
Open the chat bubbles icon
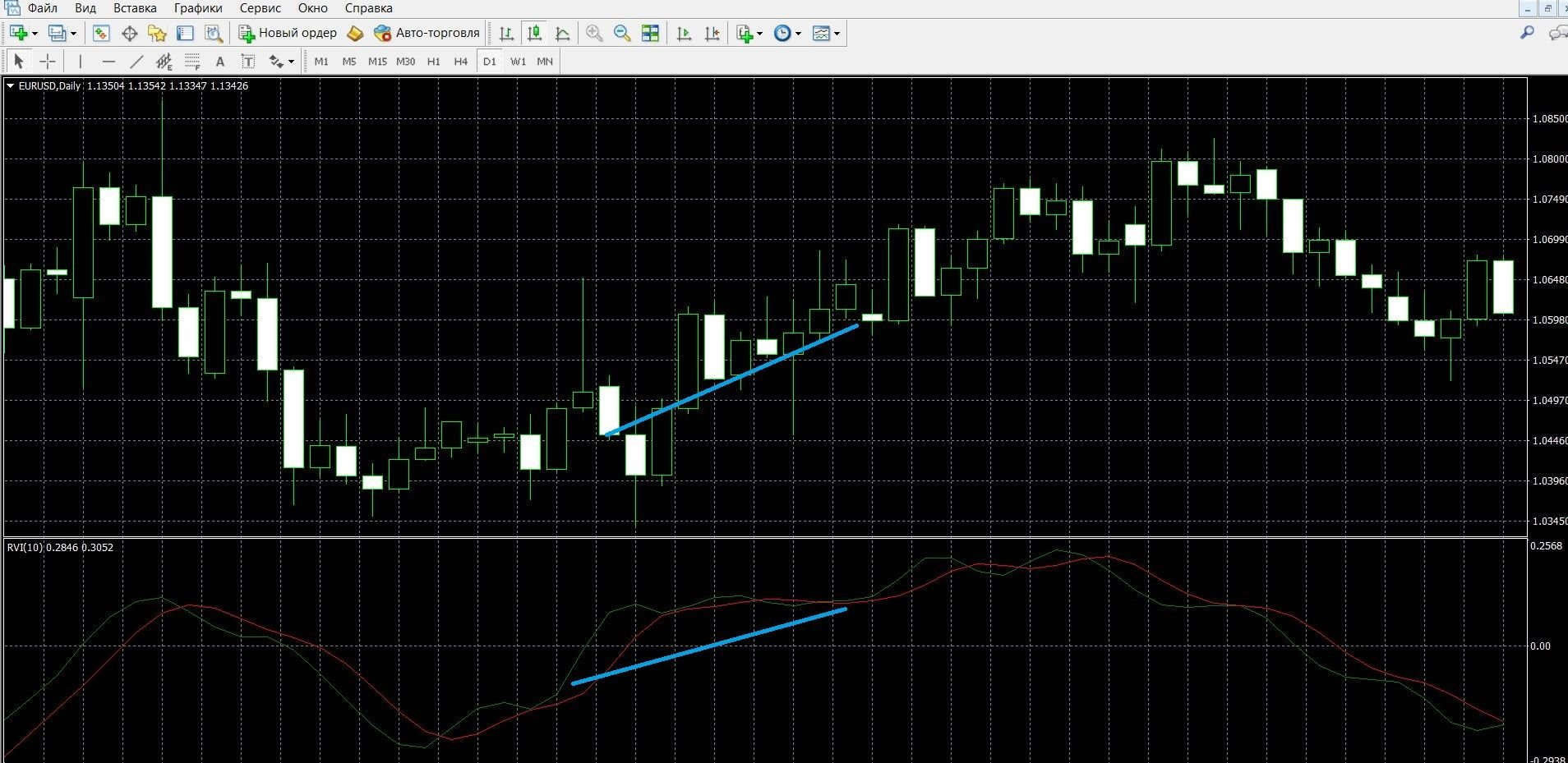1557,33
